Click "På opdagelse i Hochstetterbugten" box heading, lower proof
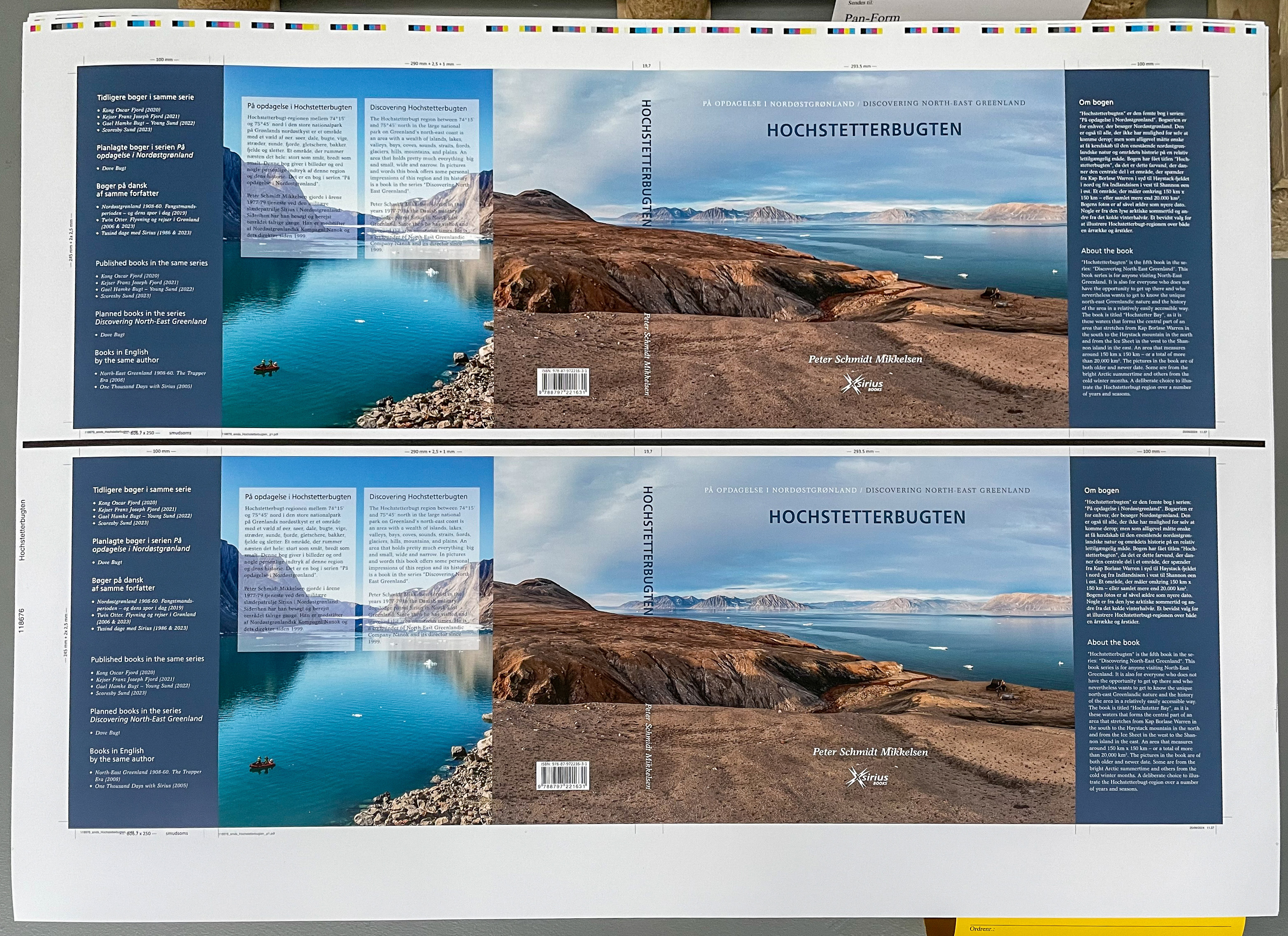Viewport: 1288px width, 936px height. 298,496
